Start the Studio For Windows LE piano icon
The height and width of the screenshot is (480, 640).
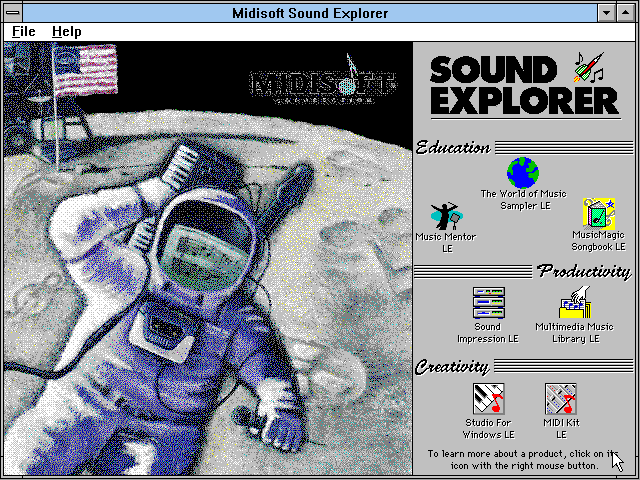[x=489, y=398]
